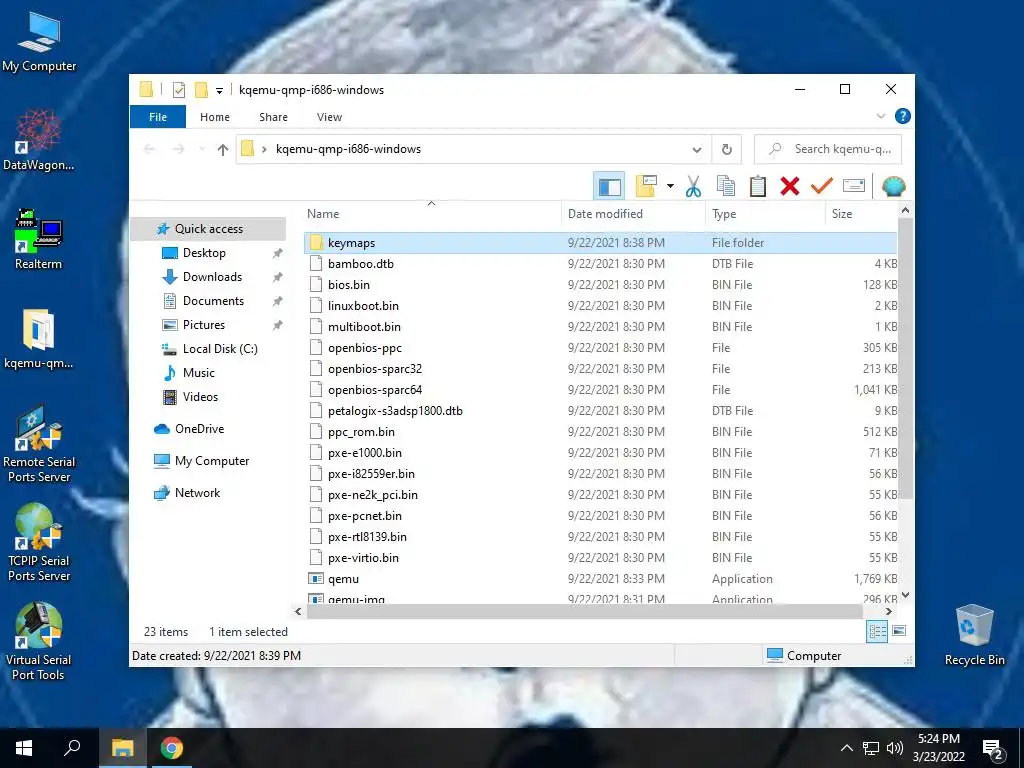Screen dimensions: 1024x768
Task: Open the notification center icon
Action: (x=993, y=749)
